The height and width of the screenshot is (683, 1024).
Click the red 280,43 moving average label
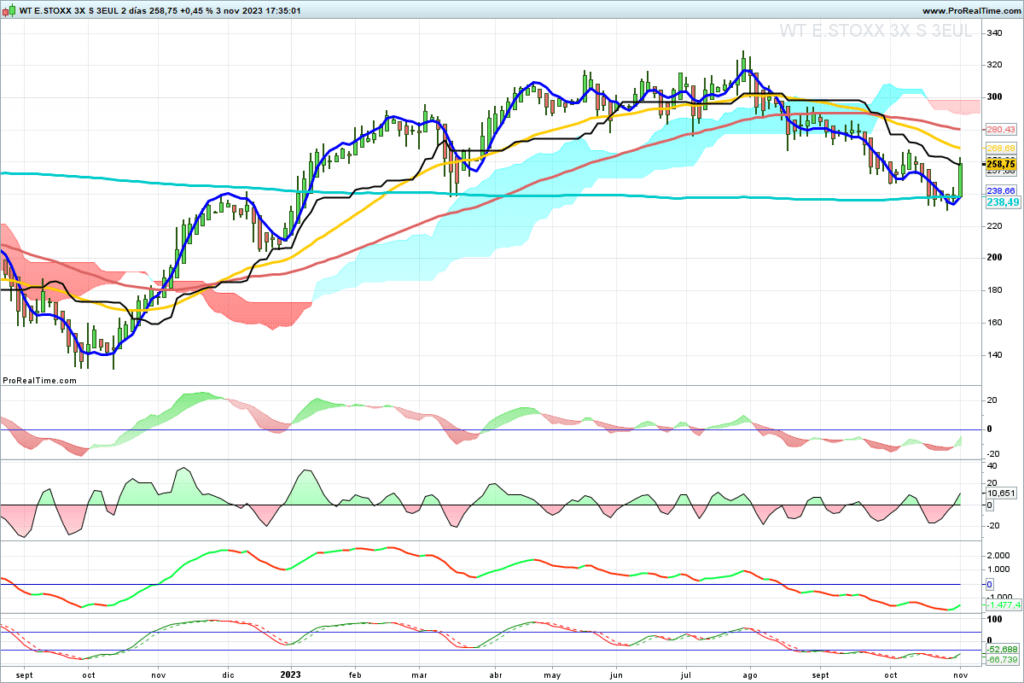[1001, 130]
